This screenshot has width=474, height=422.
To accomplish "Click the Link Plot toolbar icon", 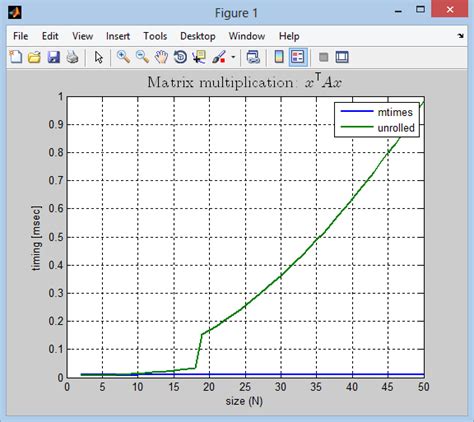I will click(x=253, y=57).
